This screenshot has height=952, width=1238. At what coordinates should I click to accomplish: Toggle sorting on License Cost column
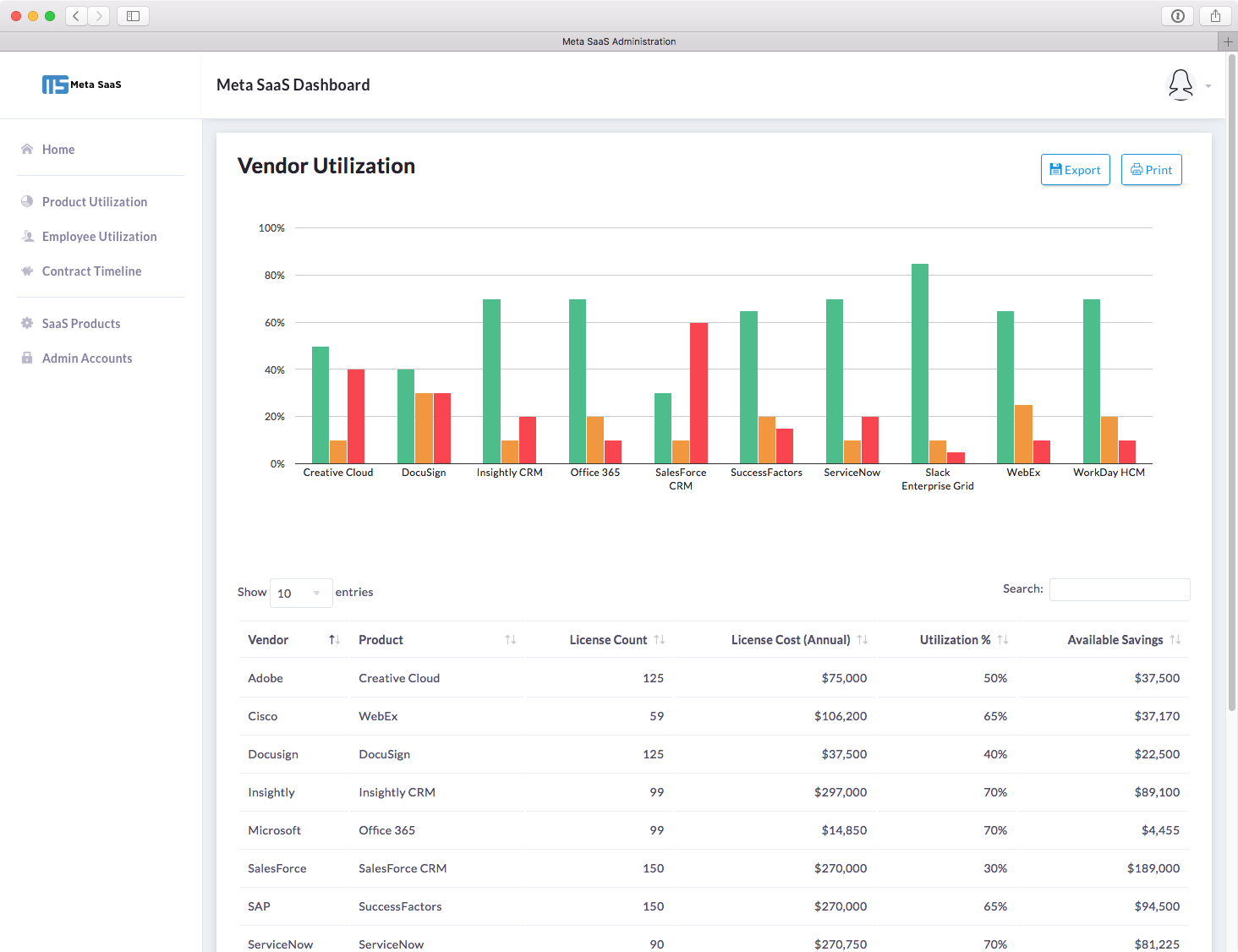pyautogui.click(x=863, y=639)
